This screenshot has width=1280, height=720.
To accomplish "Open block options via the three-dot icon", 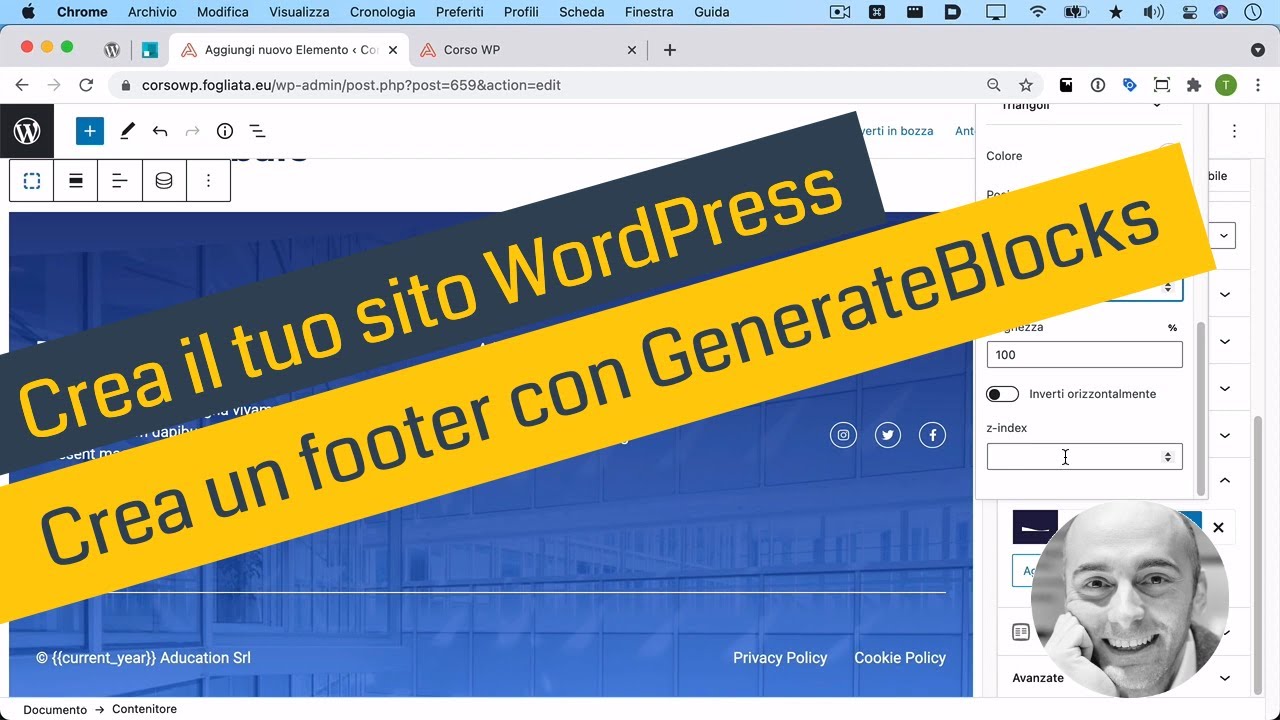I will pos(208,180).
